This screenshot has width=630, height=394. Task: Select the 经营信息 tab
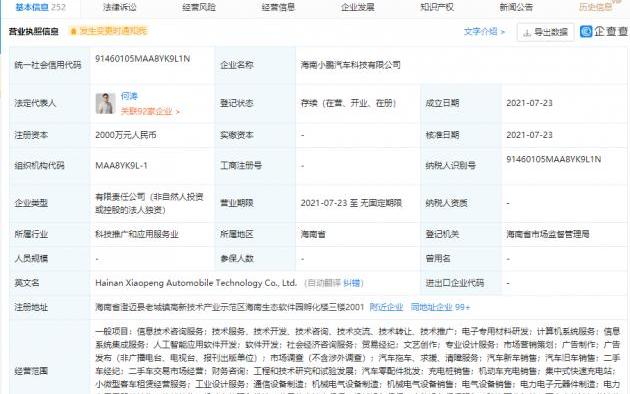278,7
